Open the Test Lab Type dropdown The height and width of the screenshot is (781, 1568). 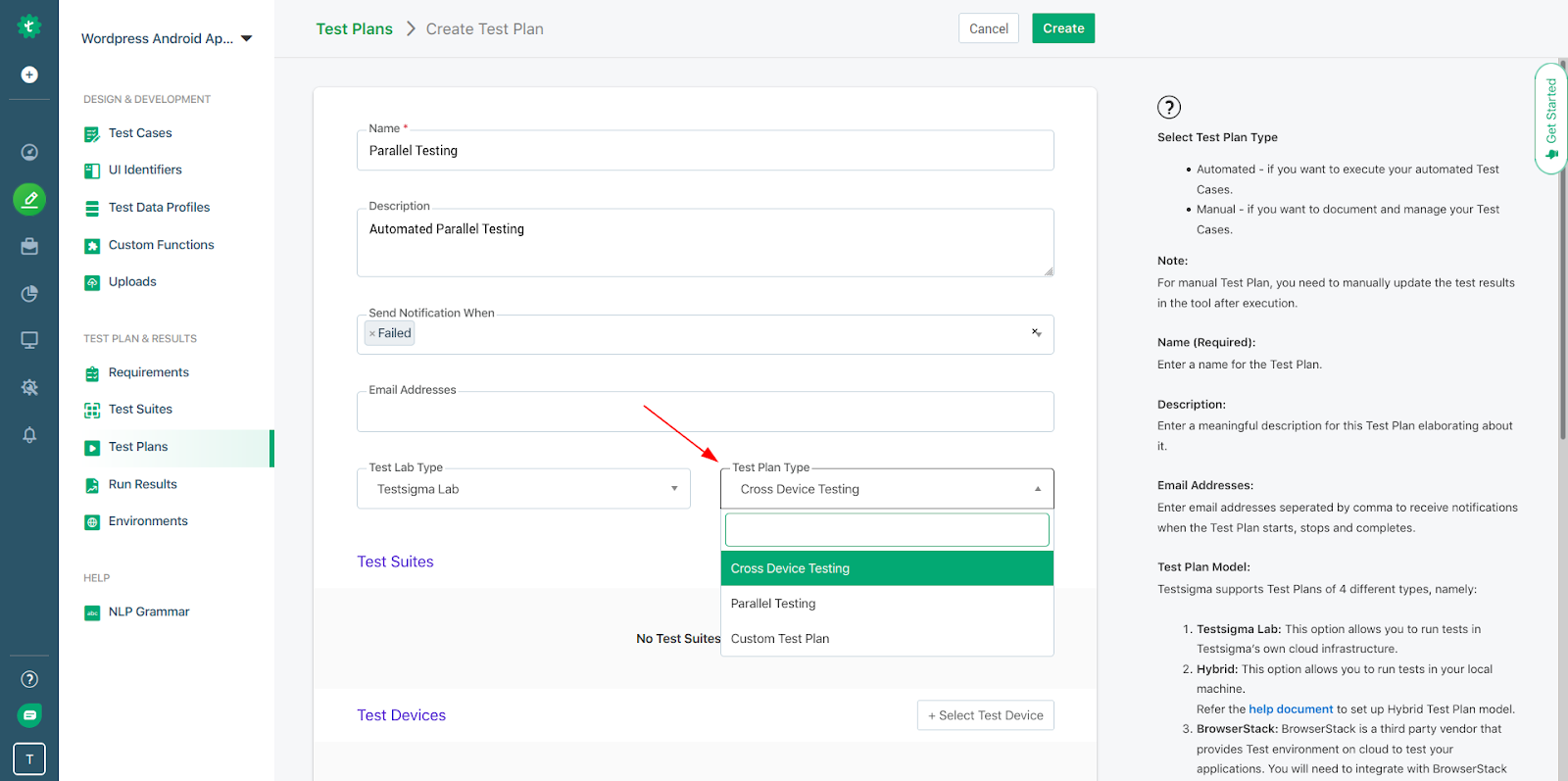pyautogui.click(x=523, y=489)
